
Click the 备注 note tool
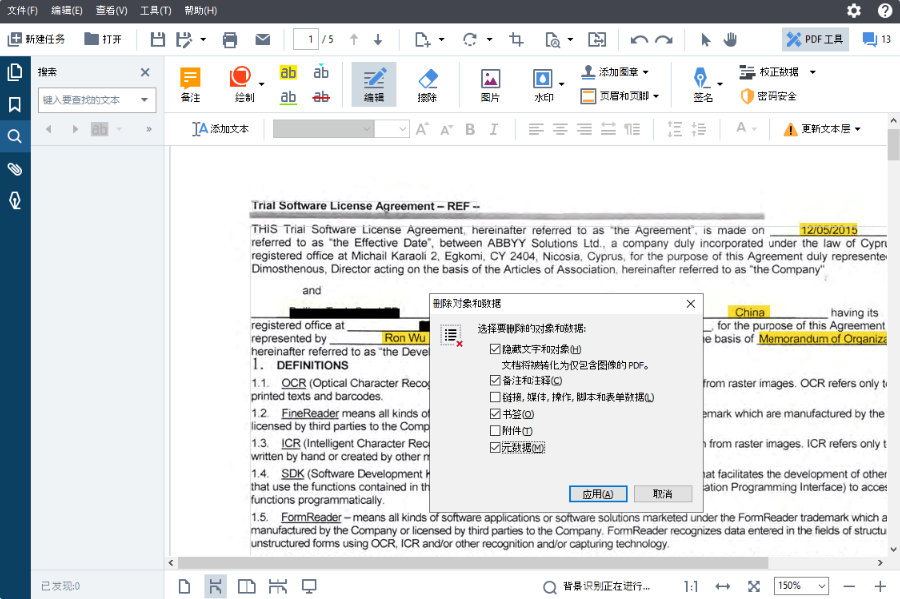tap(191, 84)
